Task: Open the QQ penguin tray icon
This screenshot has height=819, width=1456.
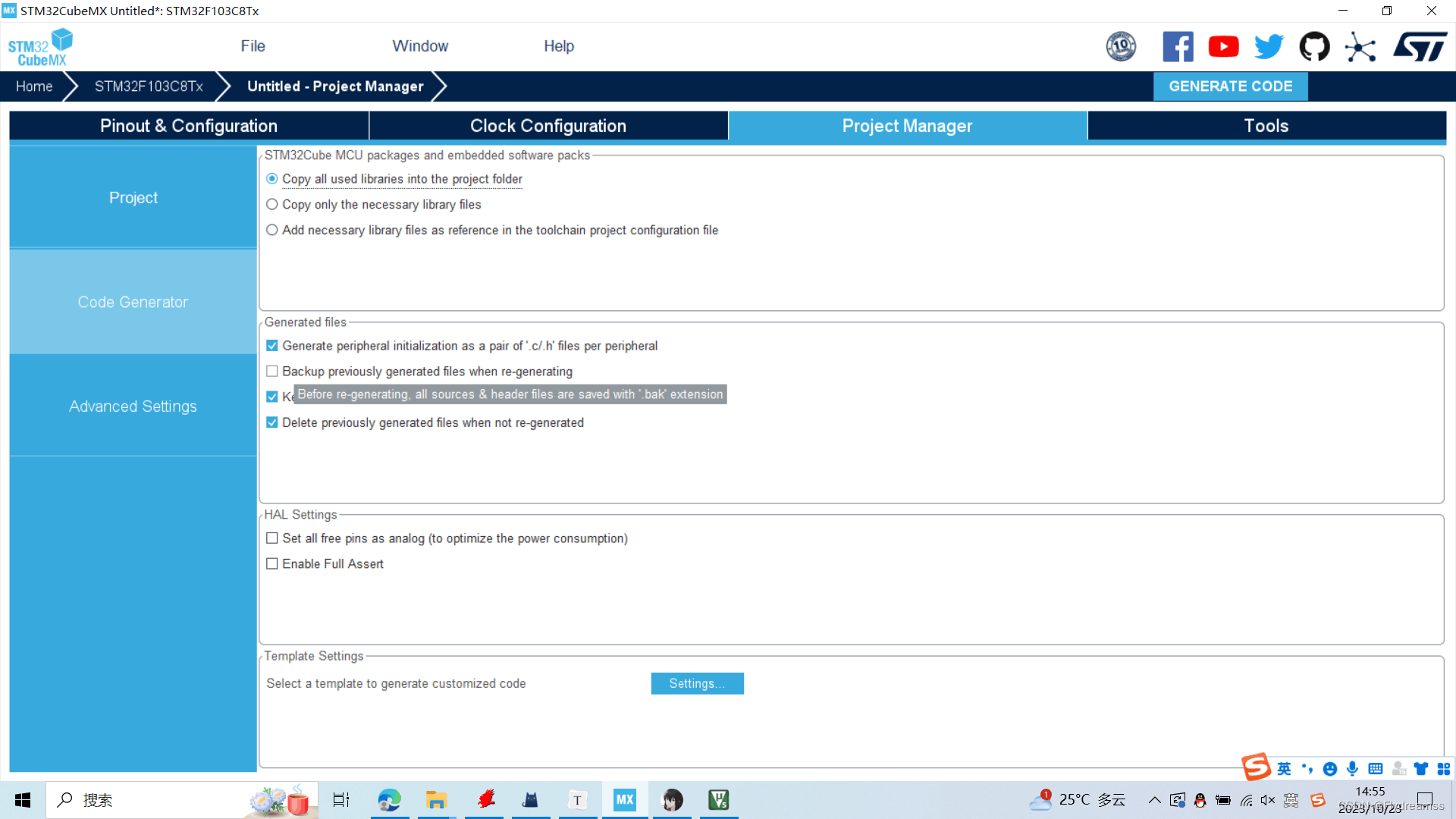Action: coord(1200,800)
